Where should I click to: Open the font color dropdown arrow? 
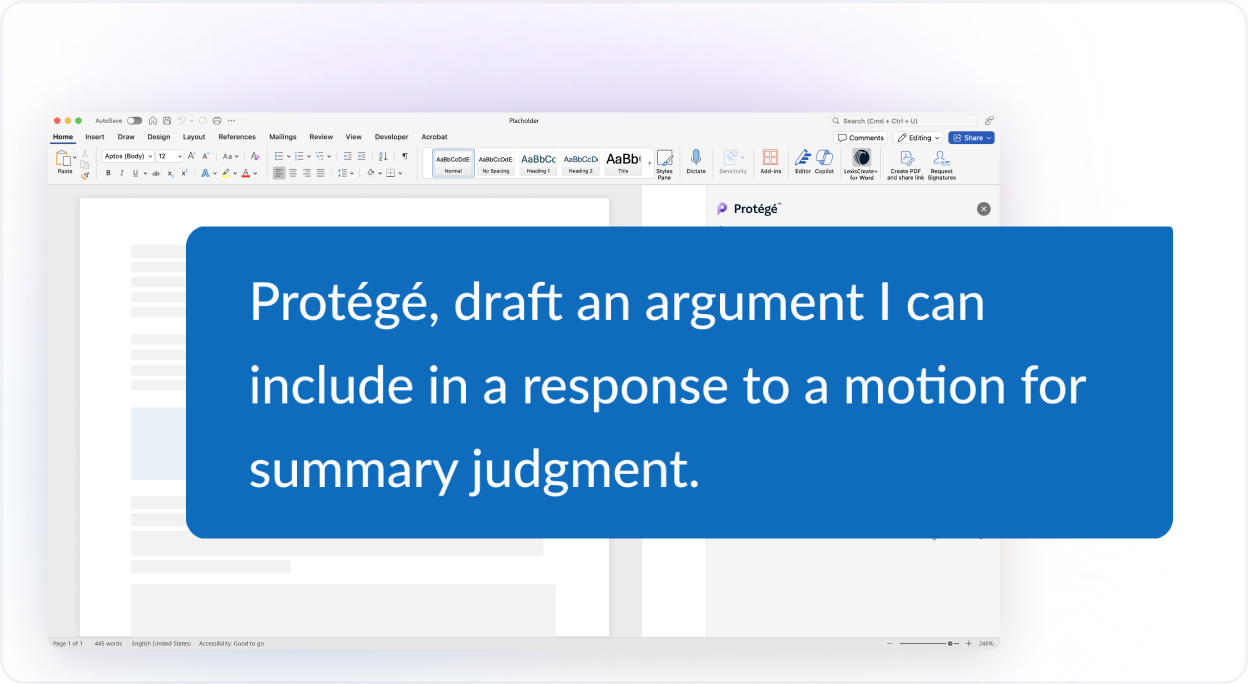click(x=255, y=173)
